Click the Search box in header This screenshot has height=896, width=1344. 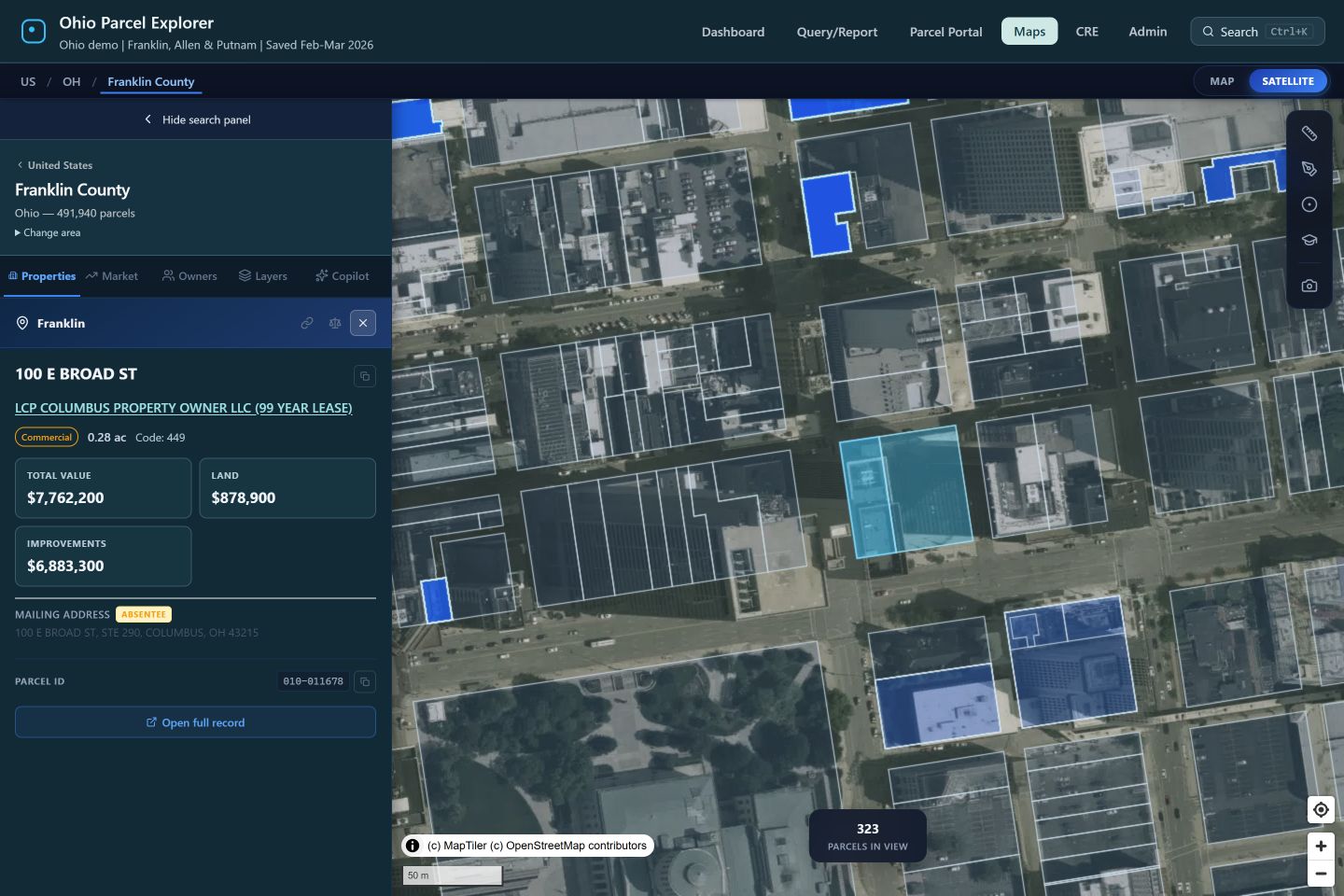pyautogui.click(x=1258, y=32)
